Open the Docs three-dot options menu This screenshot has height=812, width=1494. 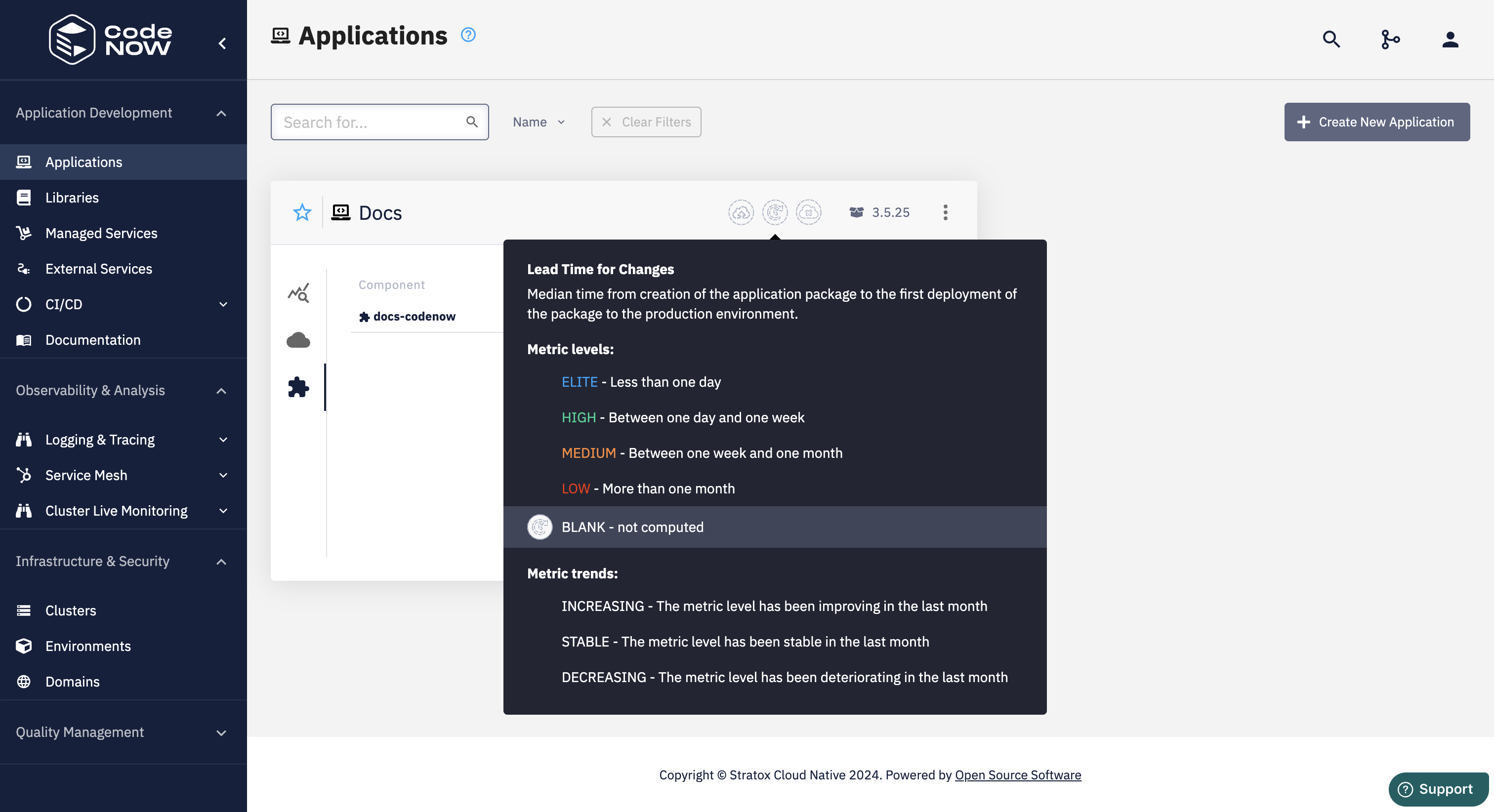pos(945,212)
